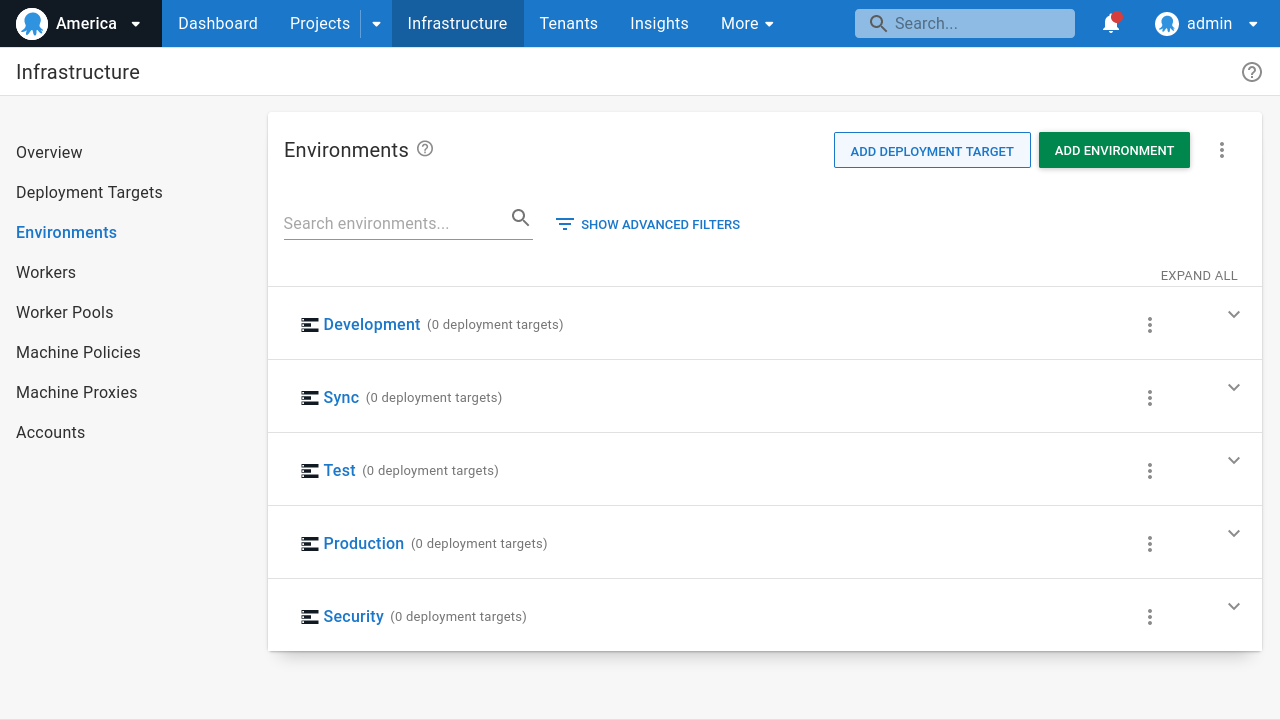The width and height of the screenshot is (1280, 720).
Task: Open overflow menu next to Add Environment
Action: 1221,150
